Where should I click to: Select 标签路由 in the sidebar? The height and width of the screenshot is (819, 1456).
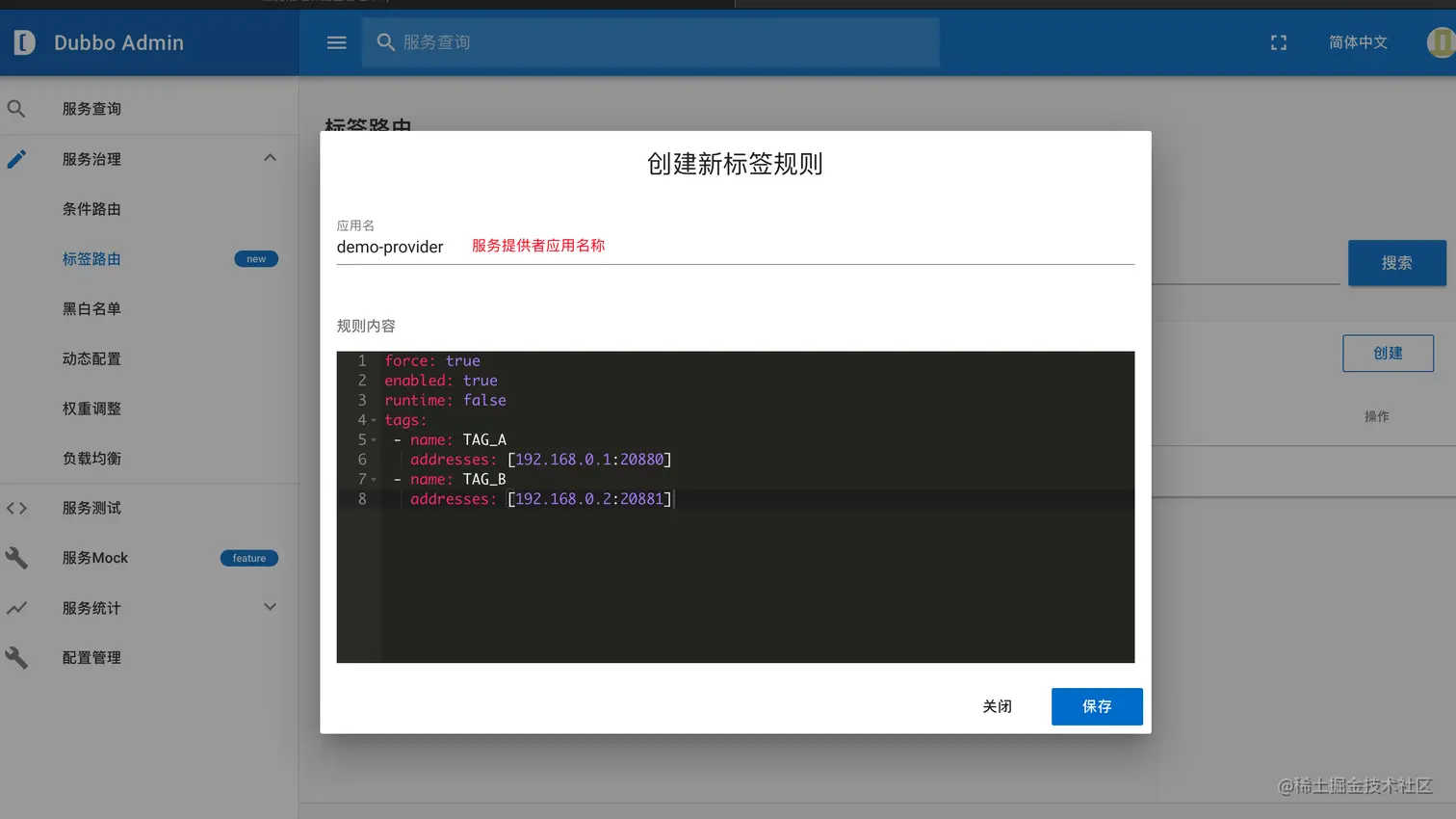[x=91, y=259]
